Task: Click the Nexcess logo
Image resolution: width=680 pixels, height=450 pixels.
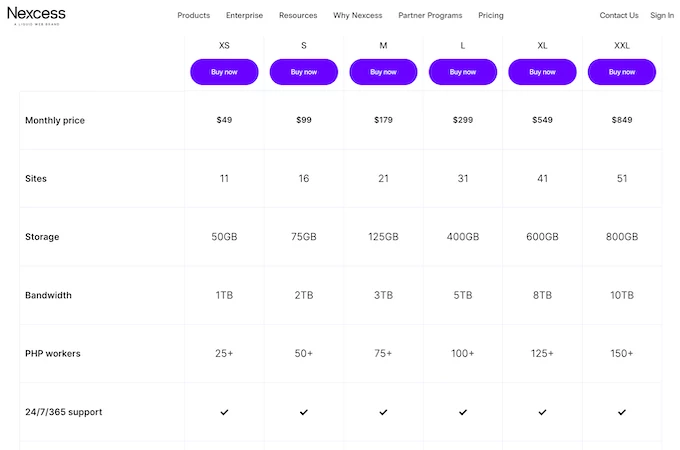Action: tap(36, 14)
